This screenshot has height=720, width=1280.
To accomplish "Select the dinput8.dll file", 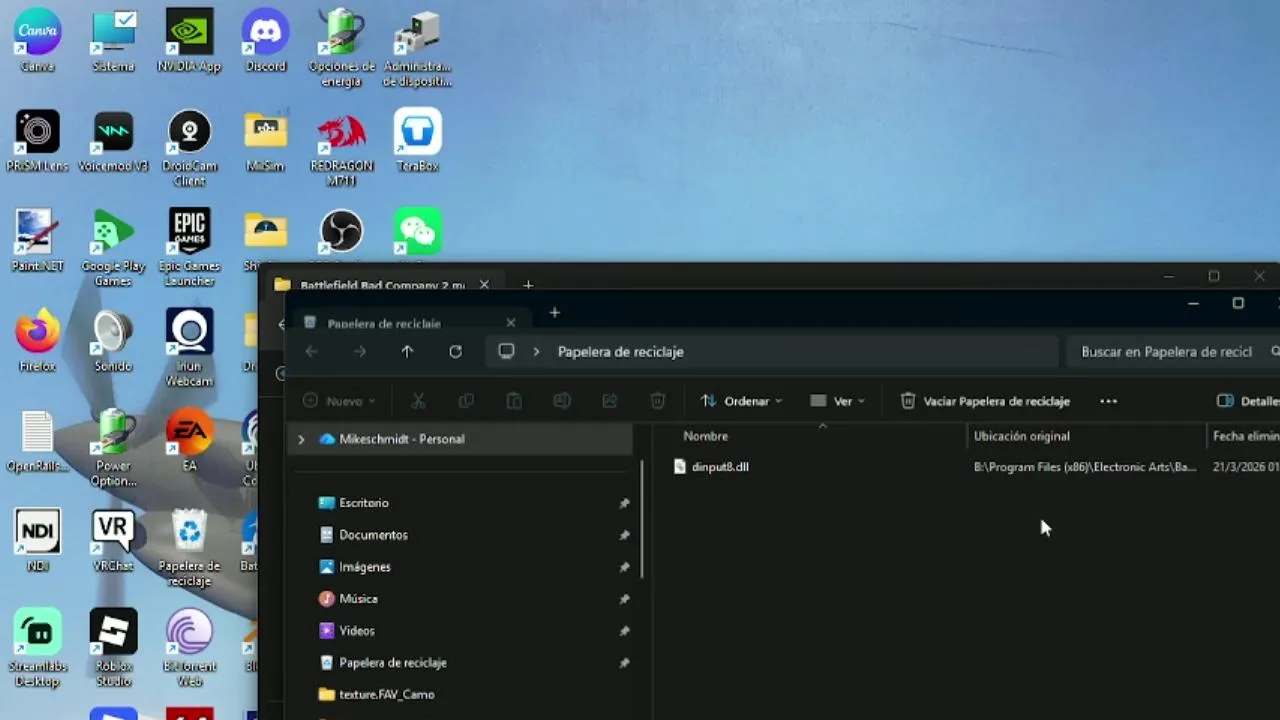I will pos(719,467).
